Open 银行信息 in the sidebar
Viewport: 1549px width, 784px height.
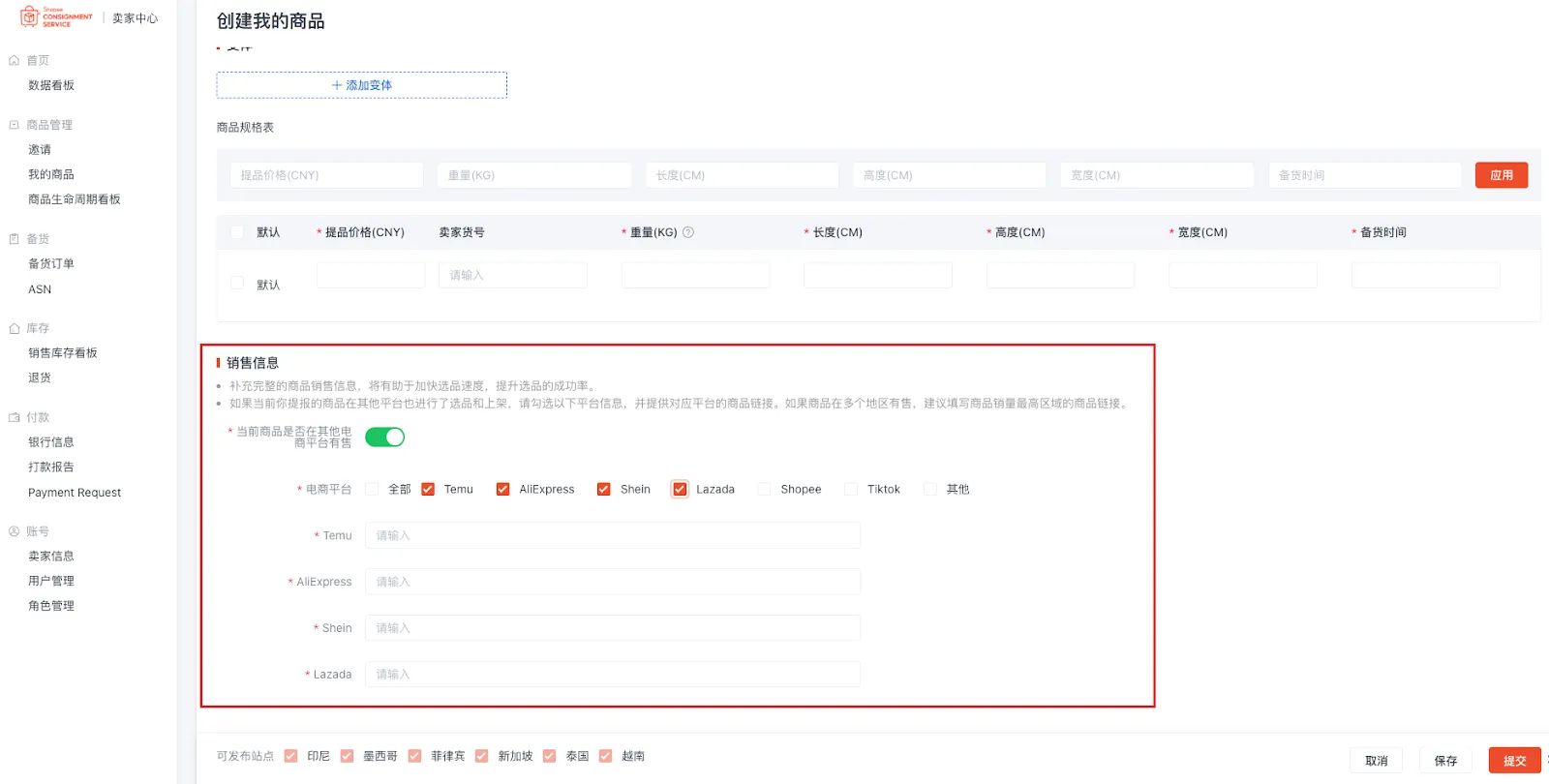(51, 442)
